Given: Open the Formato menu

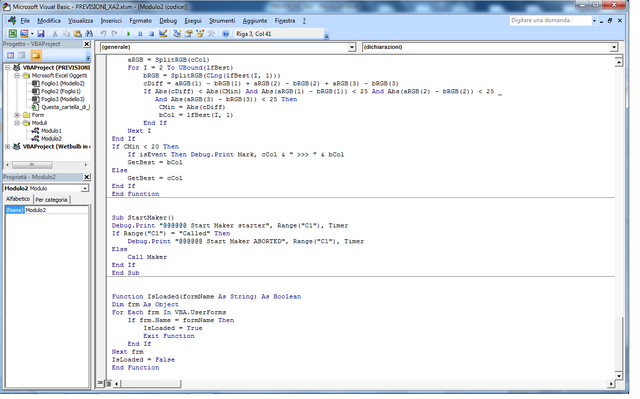Looking at the screenshot, I should click(140, 21).
